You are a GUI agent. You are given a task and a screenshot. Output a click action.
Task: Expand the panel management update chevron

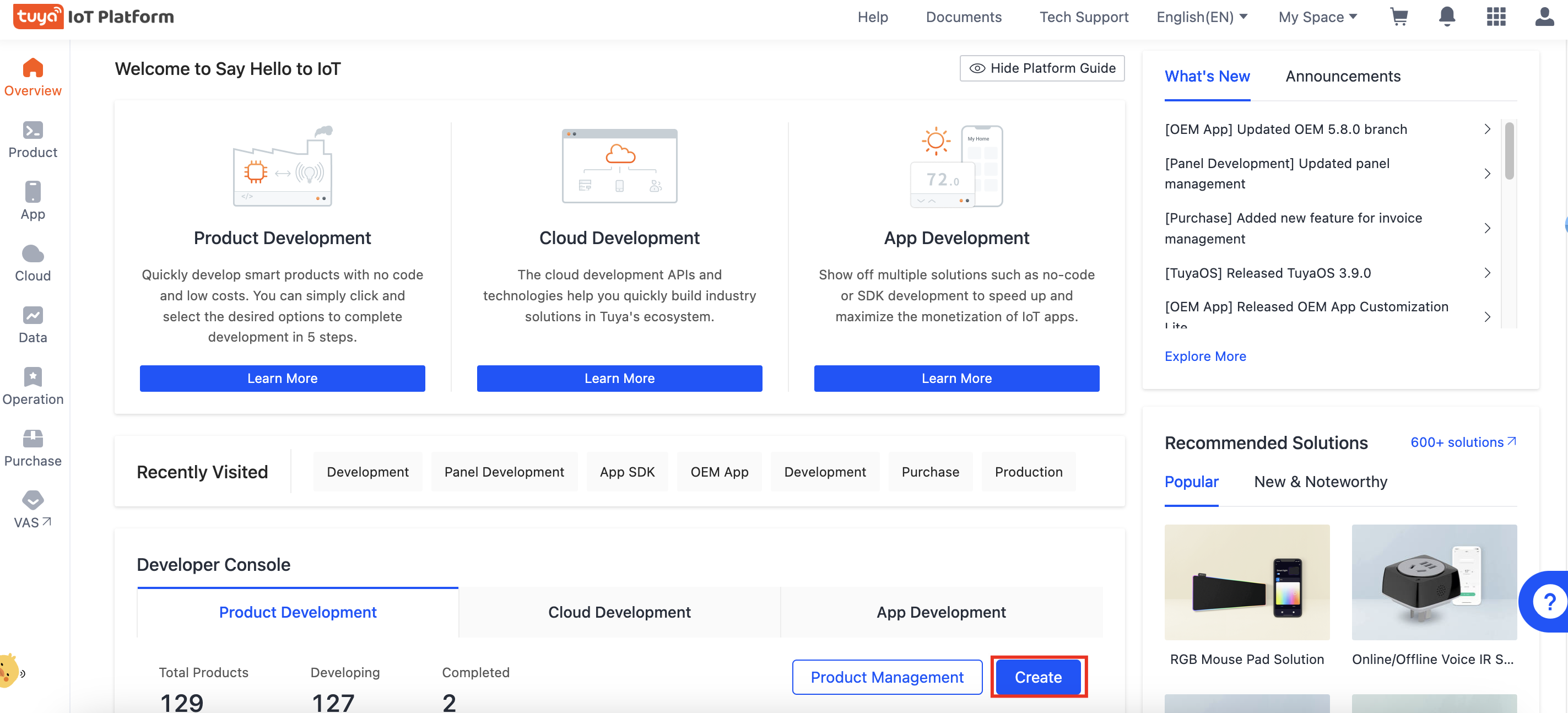point(1487,174)
